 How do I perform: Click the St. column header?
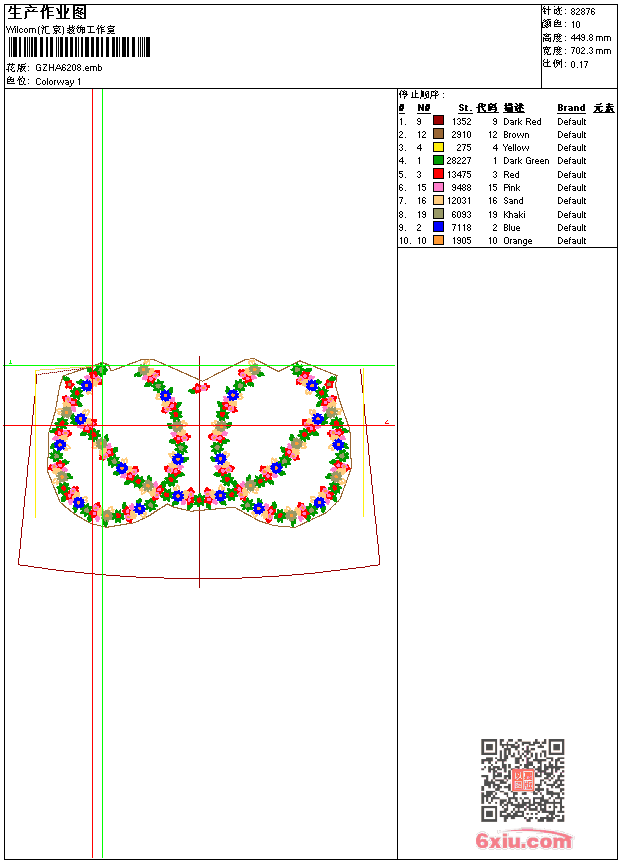(x=465, y=108)
